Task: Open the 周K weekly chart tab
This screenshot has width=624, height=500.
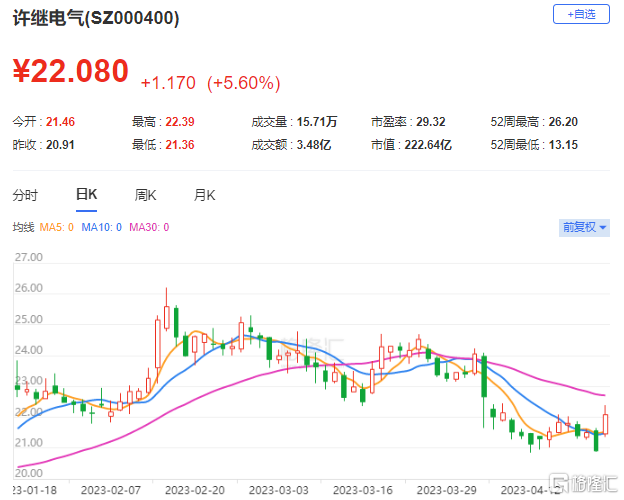Action: 145,195
